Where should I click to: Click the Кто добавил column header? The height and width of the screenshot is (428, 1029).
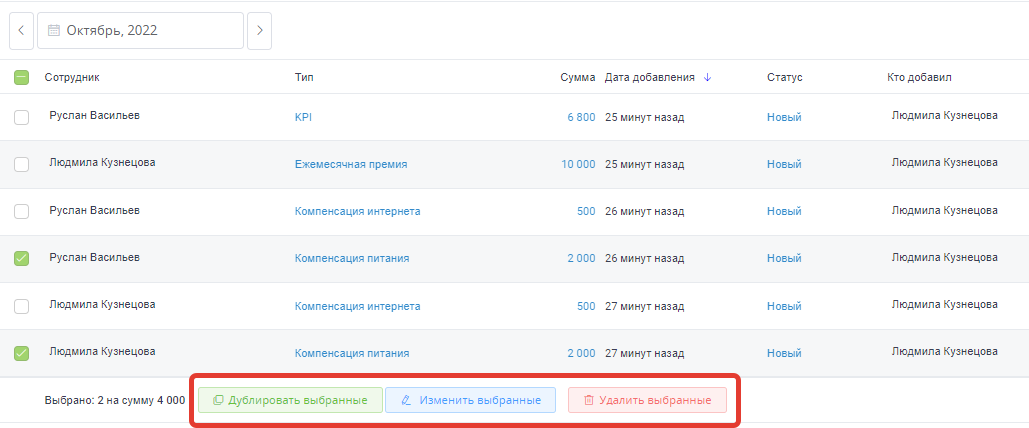pyautogui.click(x=919, y=77)
